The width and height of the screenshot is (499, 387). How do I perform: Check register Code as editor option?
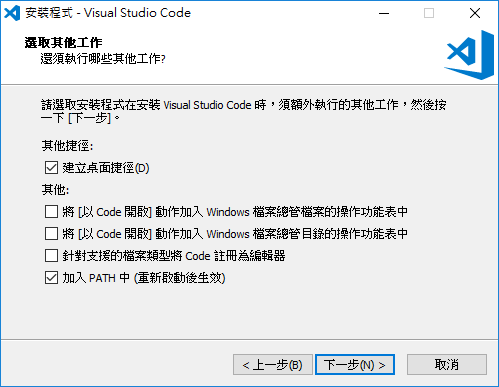[51, 256]
